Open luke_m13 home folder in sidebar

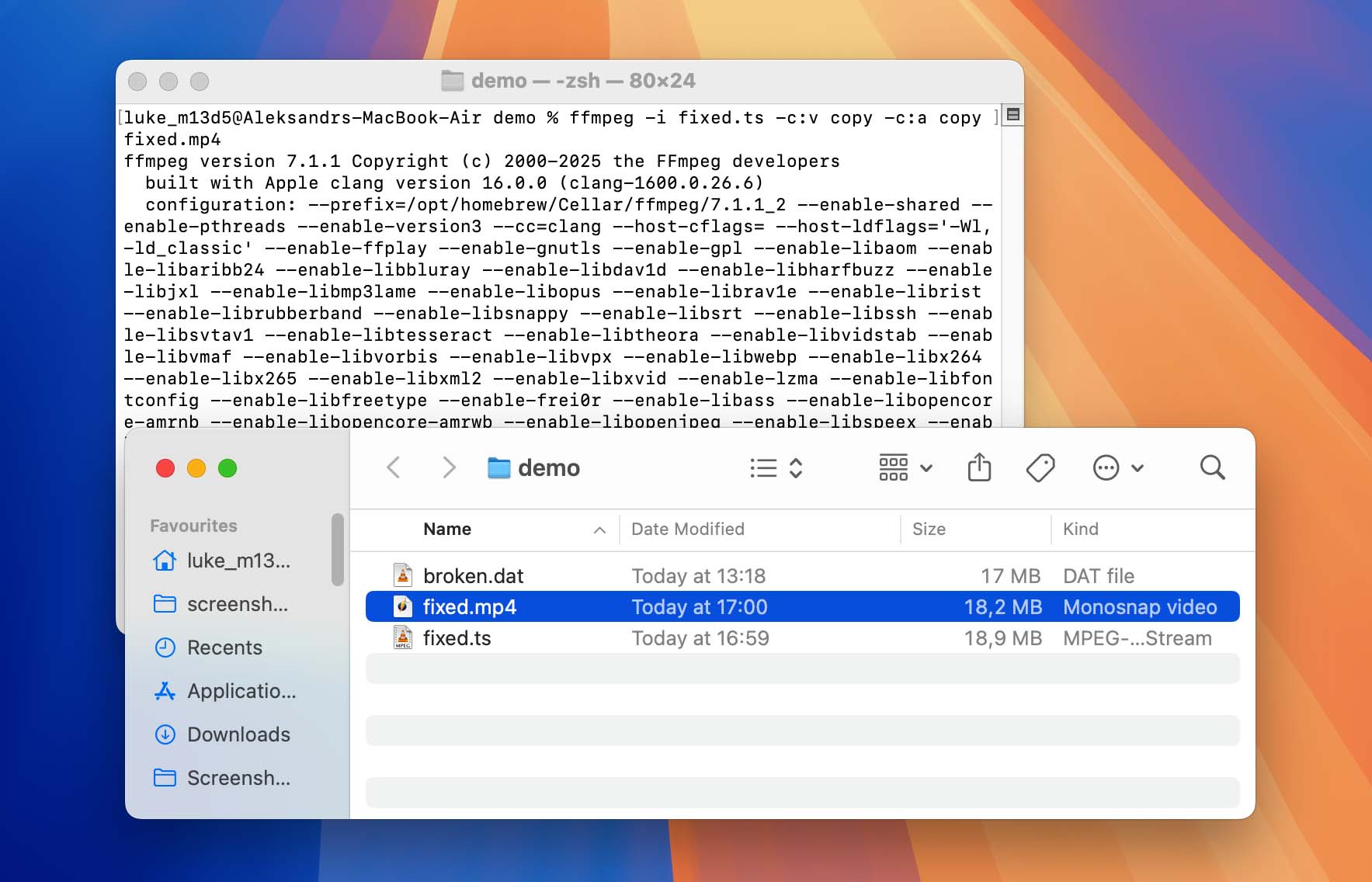pos(238,561)
